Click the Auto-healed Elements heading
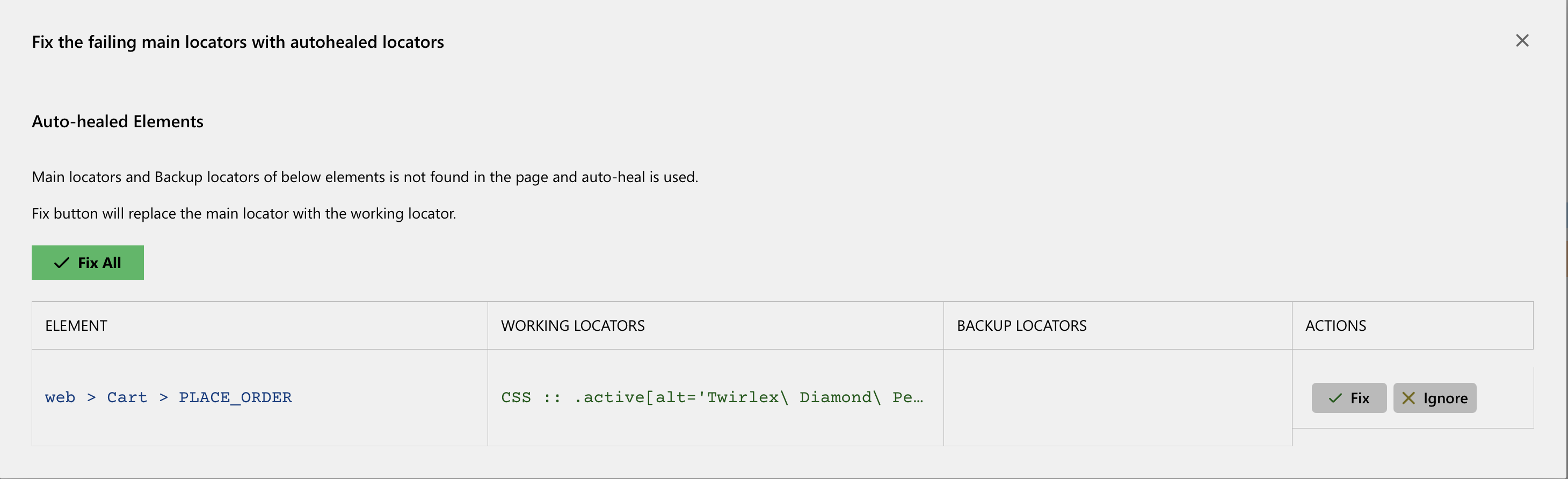The height and width of the screenshot is (479, 1568). click(118, 122)
